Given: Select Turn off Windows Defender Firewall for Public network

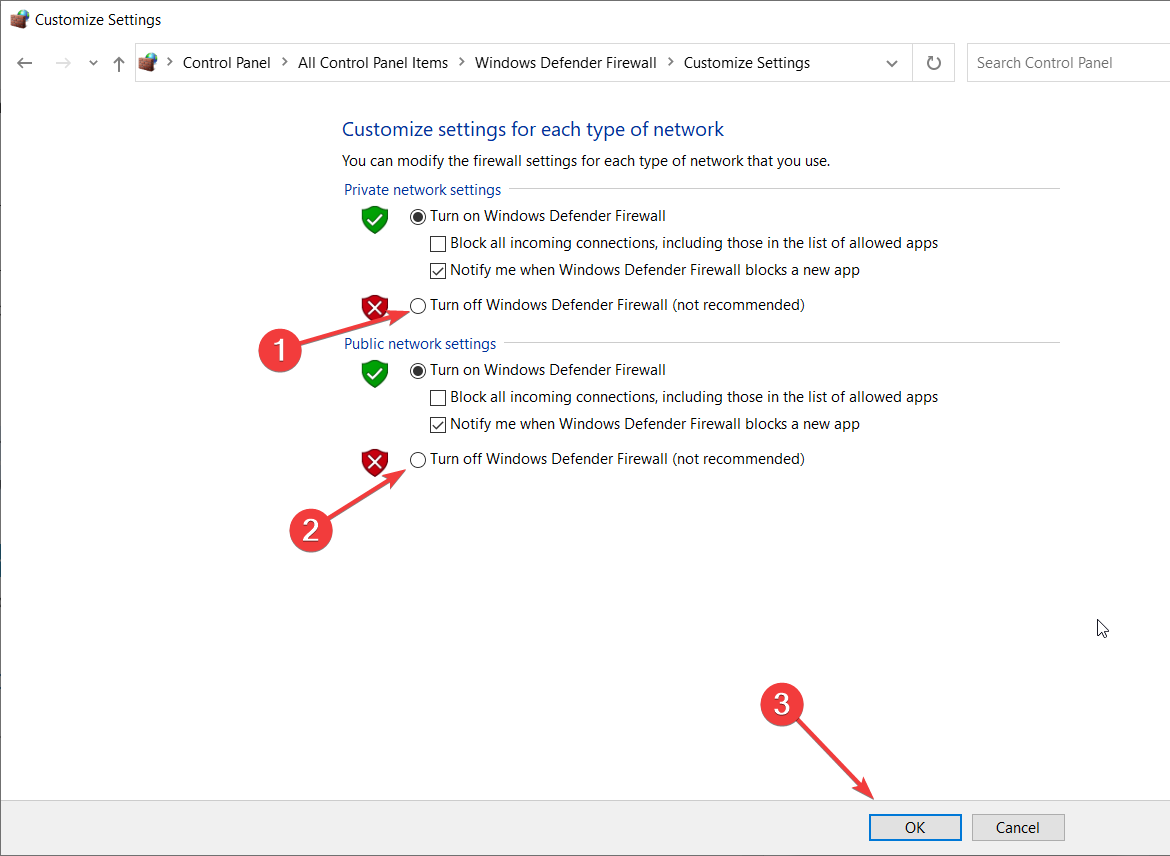Looking at the screenshot, I should pyautogui.click(x=418, y=459).
